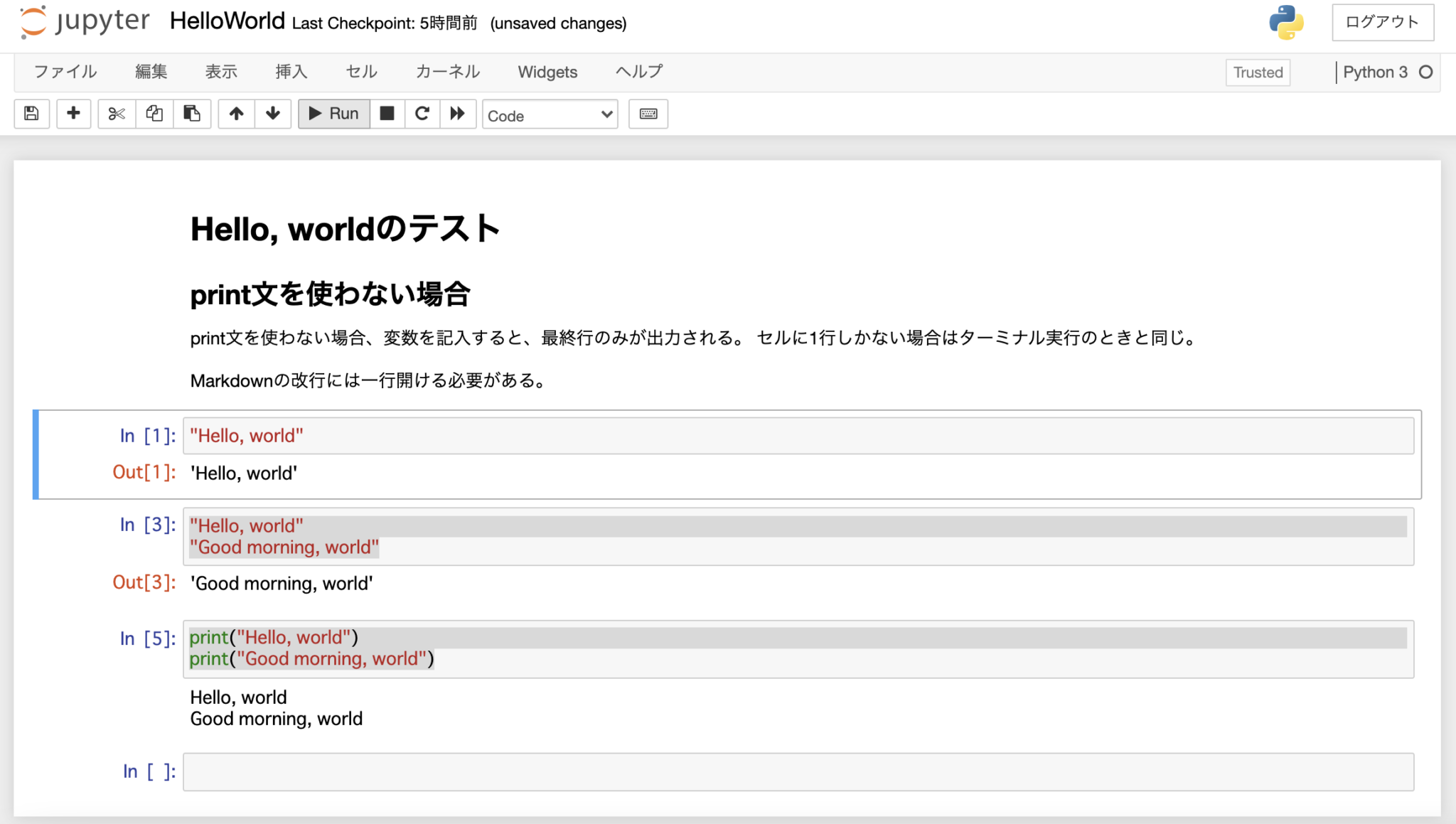Paste a cell with the paste icon
1456x824 pixels.
[192, 114]
